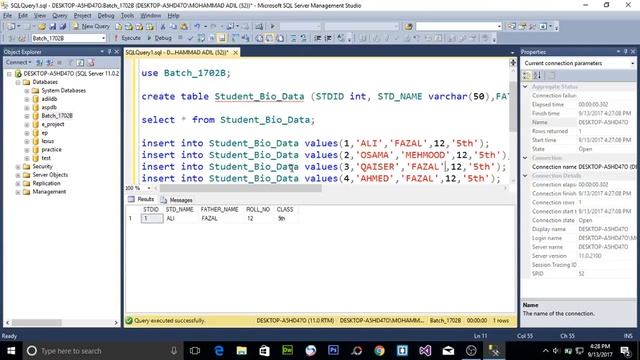
Task: Click the FATHER_NAME column header
Action: [220, 209]
